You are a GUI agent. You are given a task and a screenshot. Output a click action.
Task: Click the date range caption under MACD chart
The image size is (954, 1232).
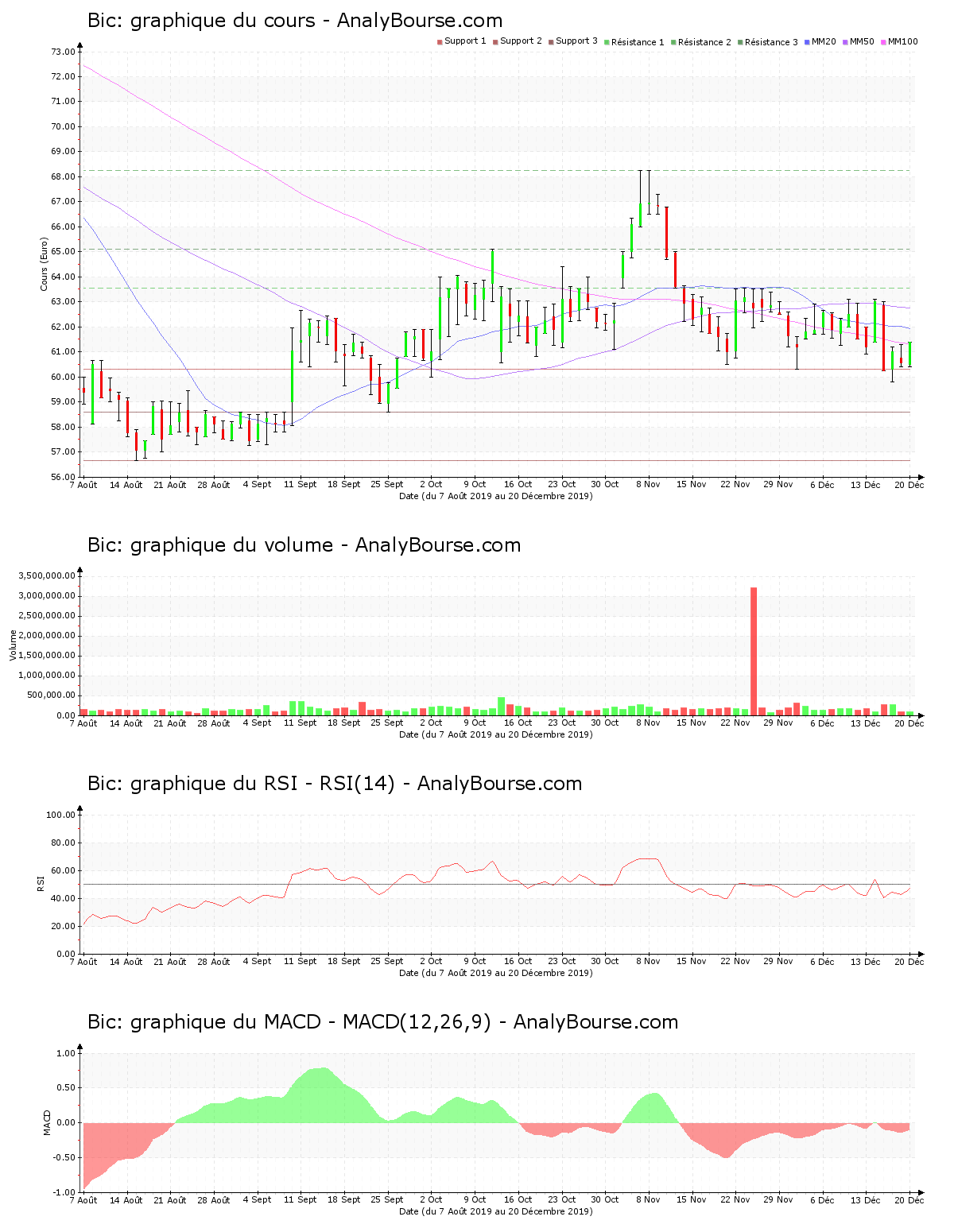point(496,1211)
